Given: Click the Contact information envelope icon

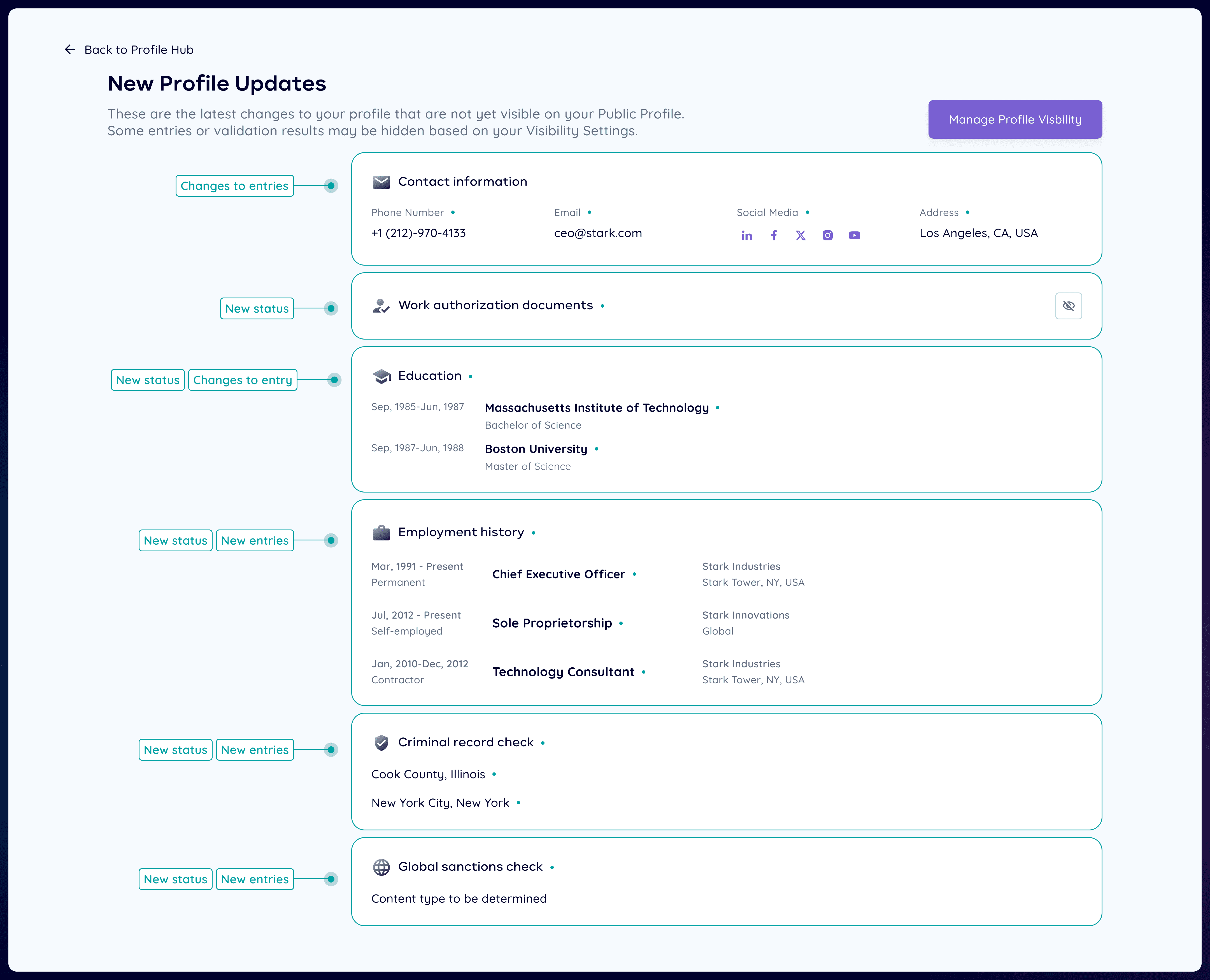Looking at the screenshot, I should [381, 182].
